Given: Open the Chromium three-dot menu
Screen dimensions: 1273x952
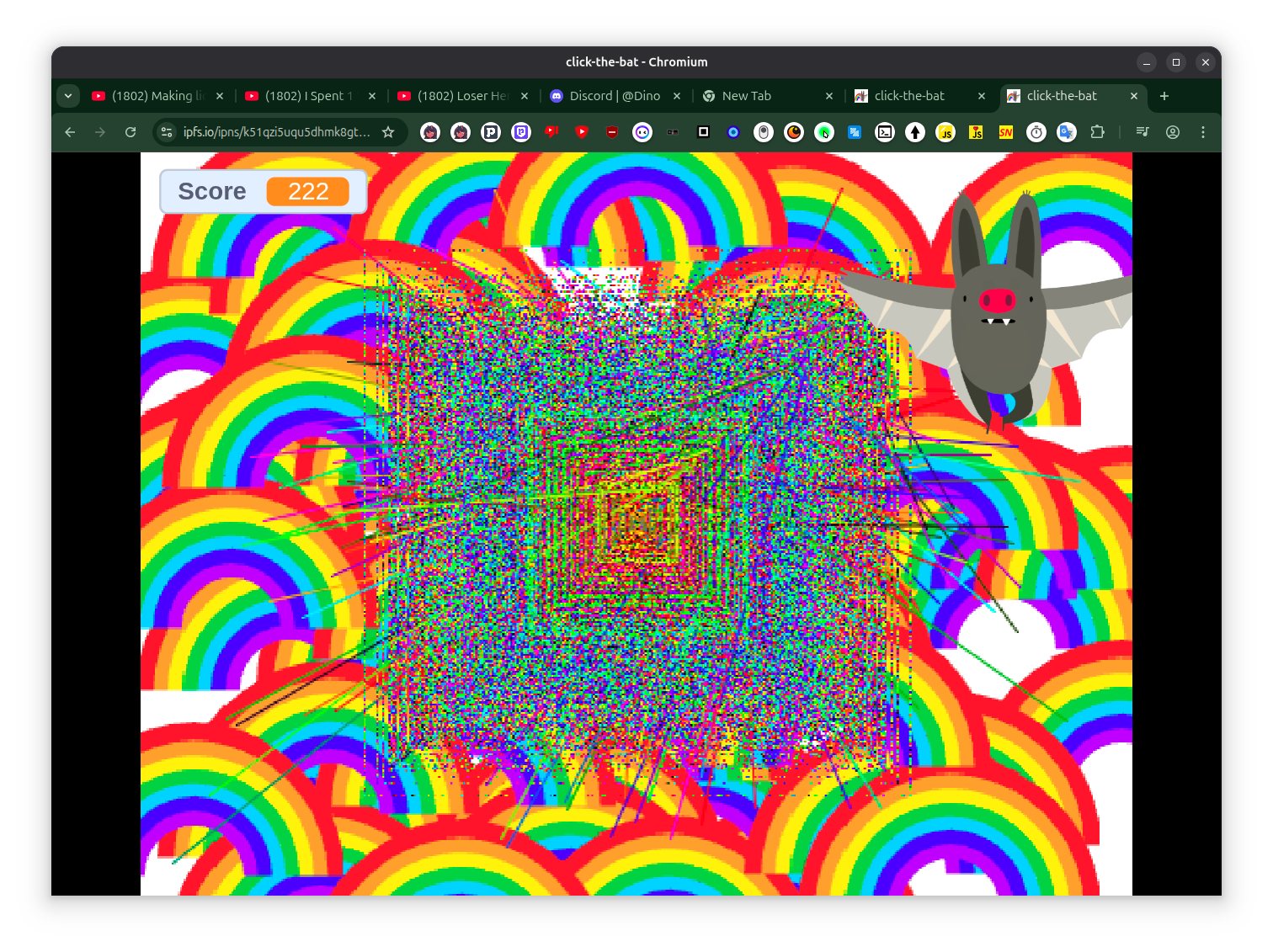Looking at the screenshot, I should 1203,132.
